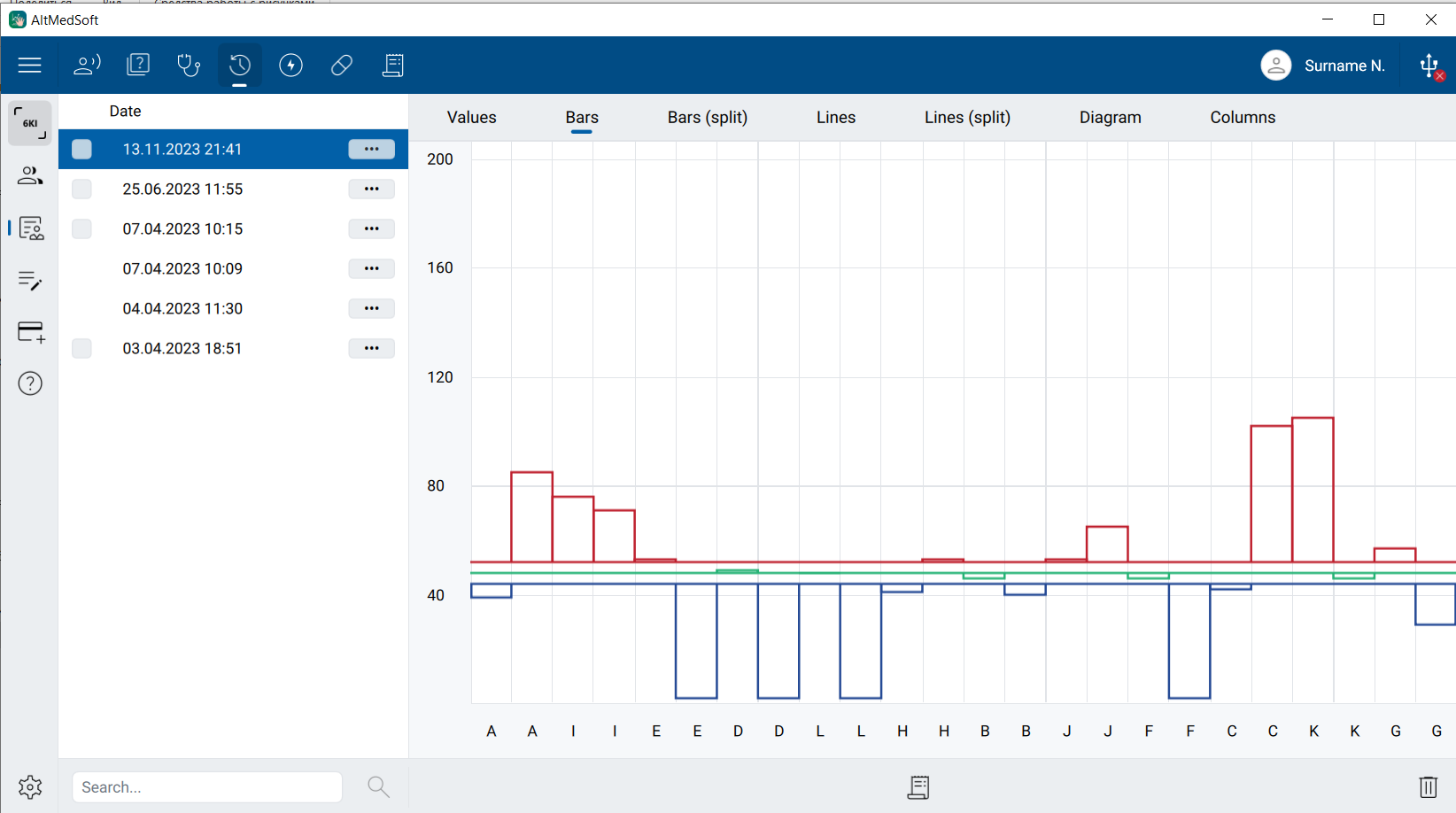Screen dimensions: 1456x813
Task: Click the lightning bolt icon
Action: click(x=290, y=66)
